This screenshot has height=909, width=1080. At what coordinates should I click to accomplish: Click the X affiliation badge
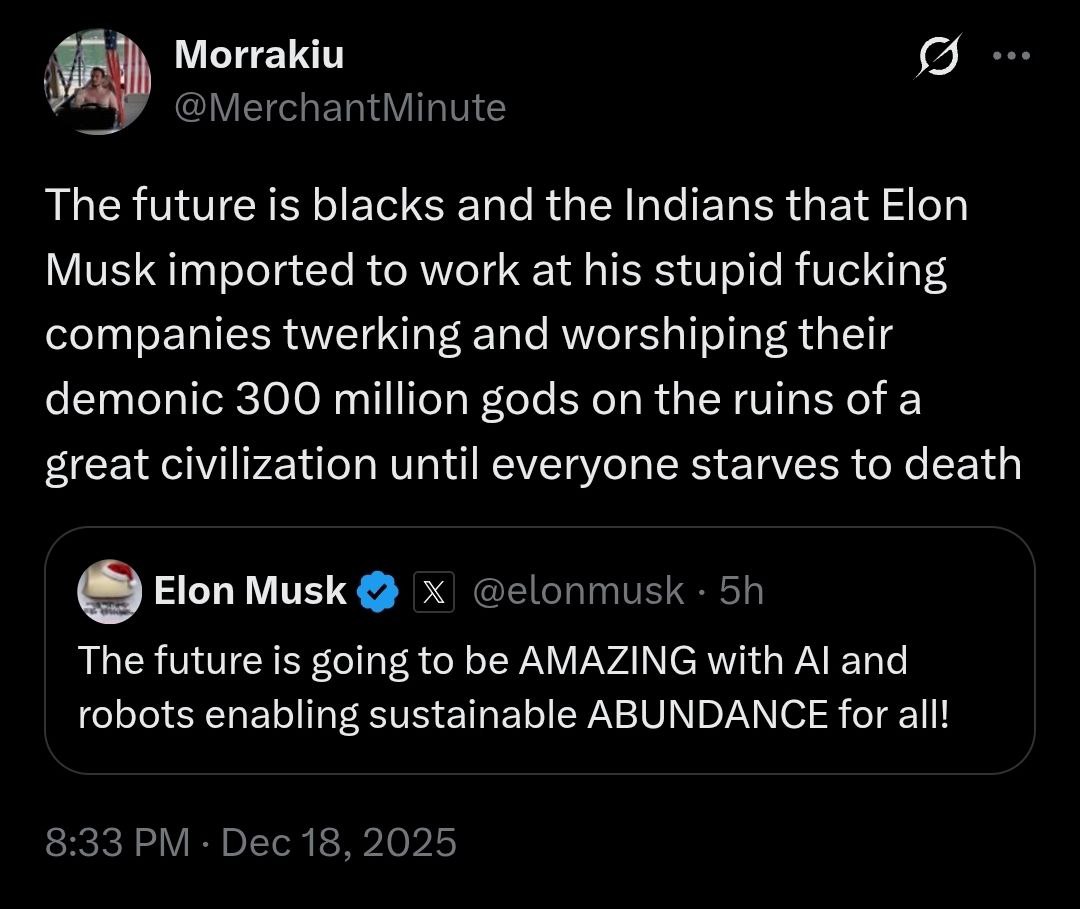[435, 592]
